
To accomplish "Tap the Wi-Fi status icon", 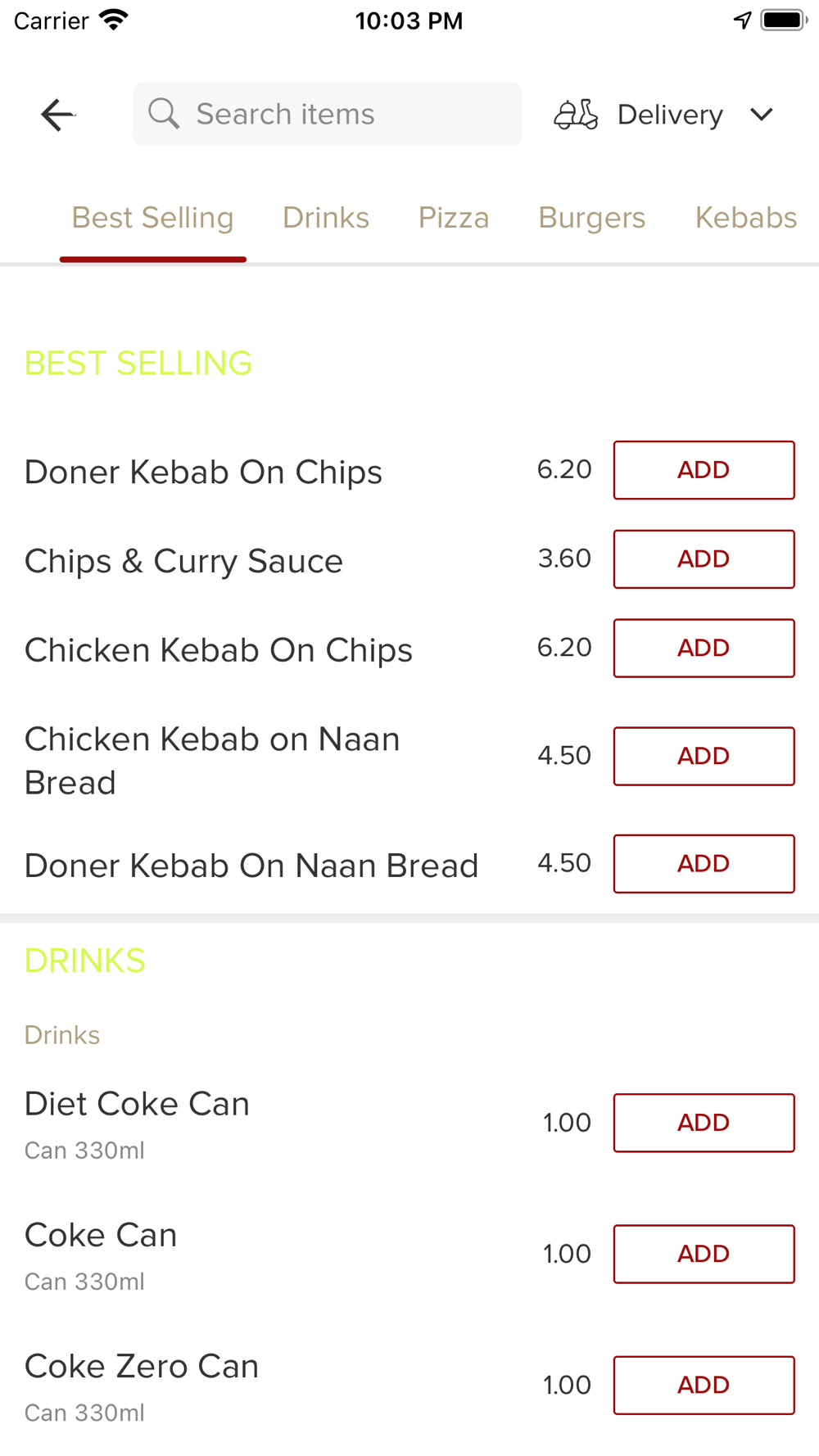I will (x=115, y=20).
